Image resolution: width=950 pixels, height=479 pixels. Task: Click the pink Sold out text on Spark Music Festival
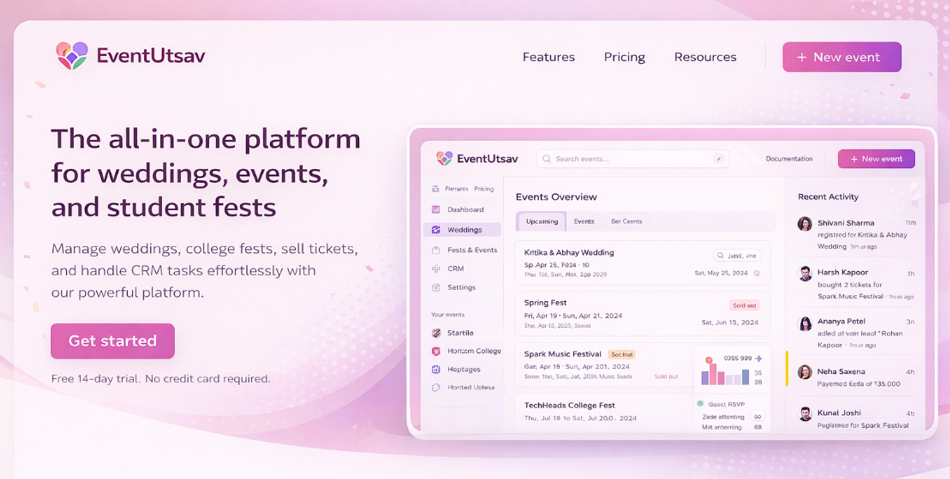[x=666, y=377]
